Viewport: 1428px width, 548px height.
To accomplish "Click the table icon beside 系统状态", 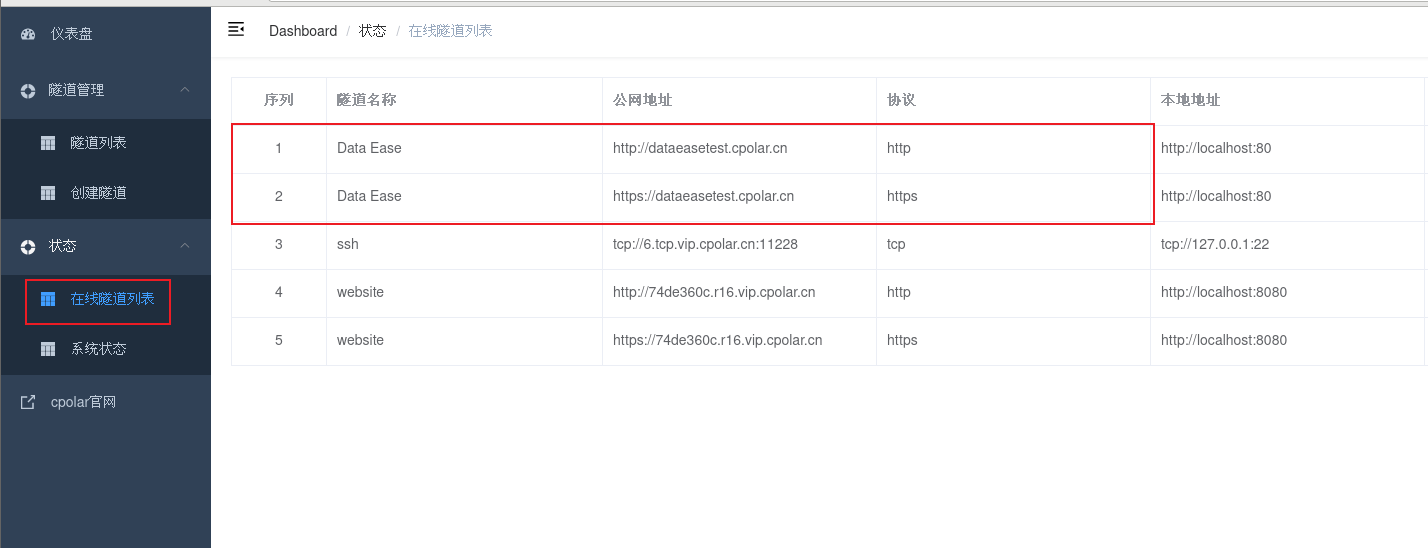I will pos(48,349).
